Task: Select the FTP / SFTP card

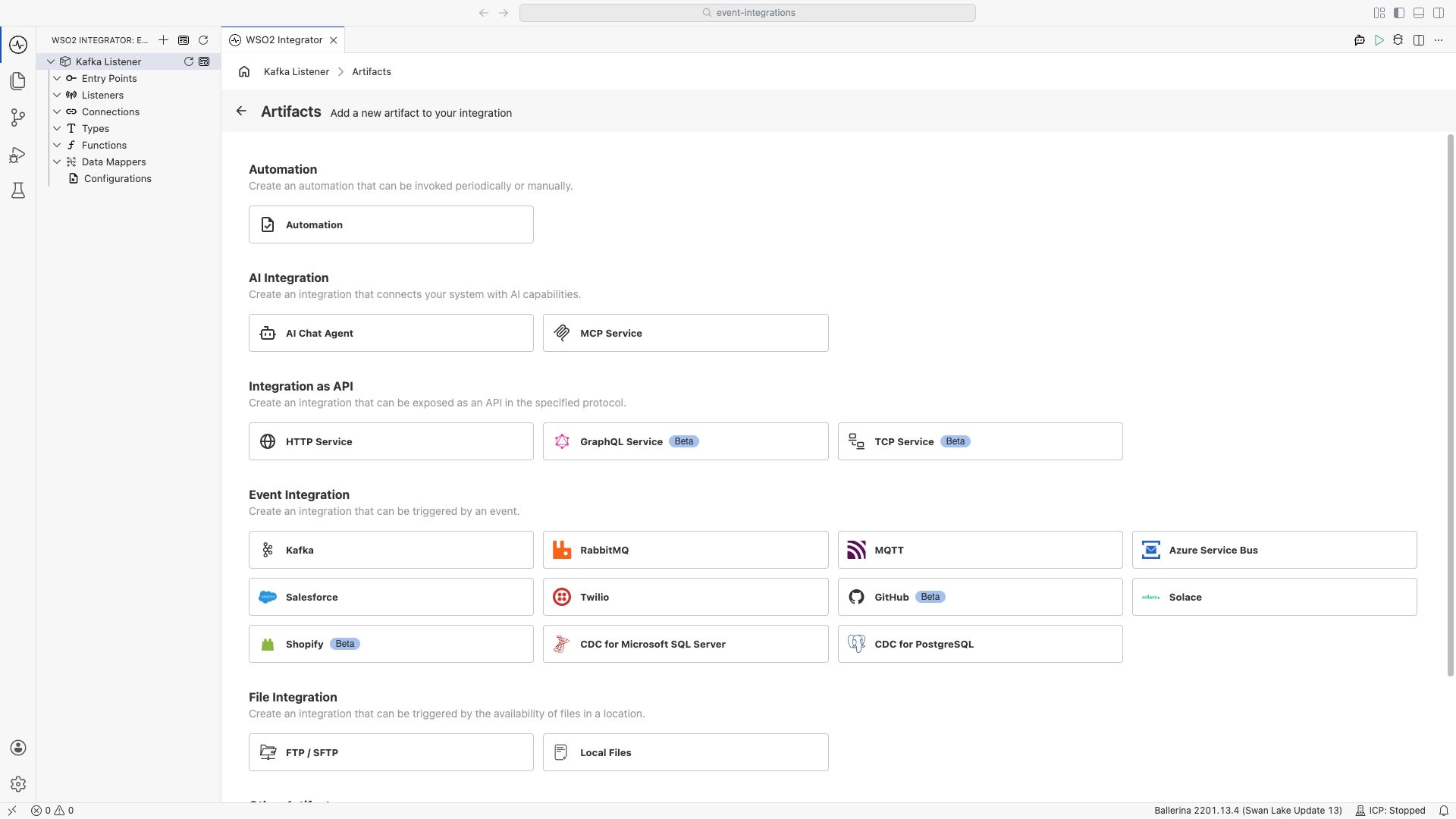Action: 391,752
